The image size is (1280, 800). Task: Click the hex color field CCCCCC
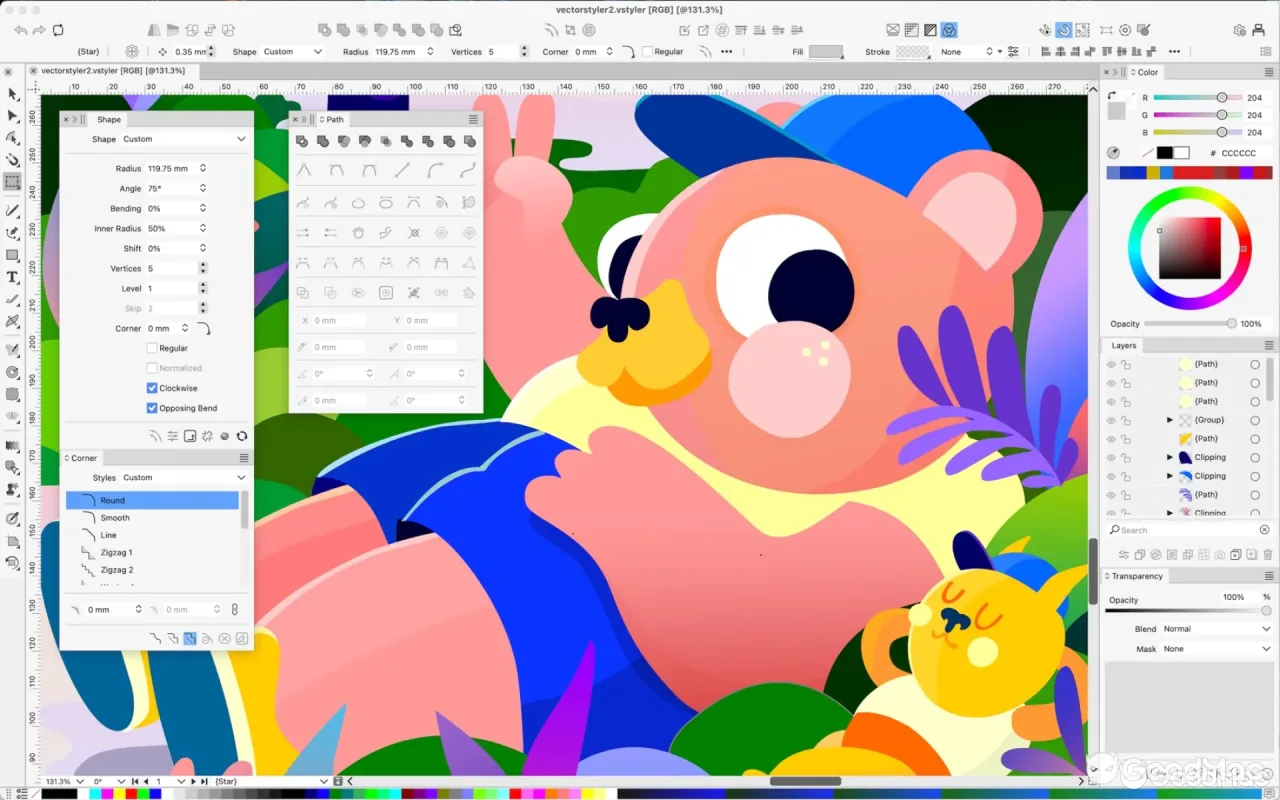tap(1245, 153)
